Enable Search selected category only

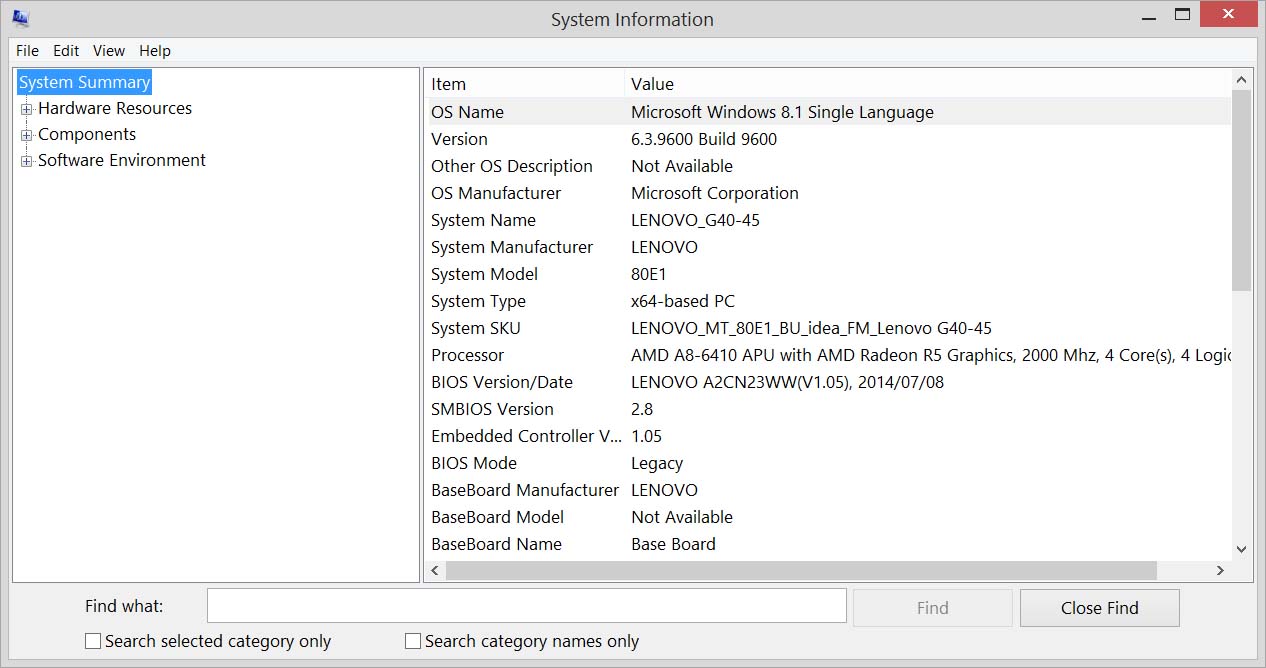93,642
